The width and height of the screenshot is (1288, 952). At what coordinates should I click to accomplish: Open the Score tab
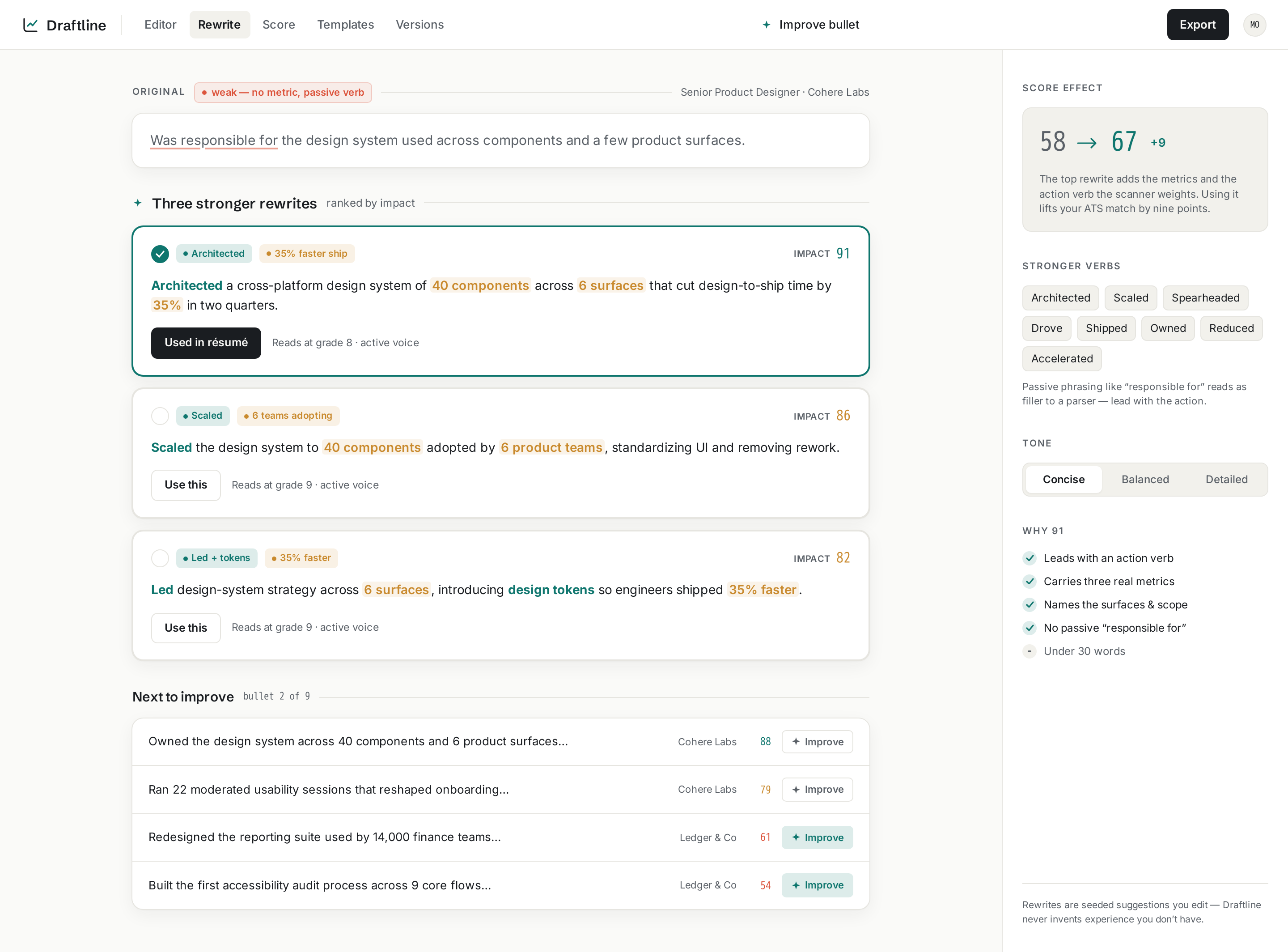pyautogui.click(x=279, y=25)
